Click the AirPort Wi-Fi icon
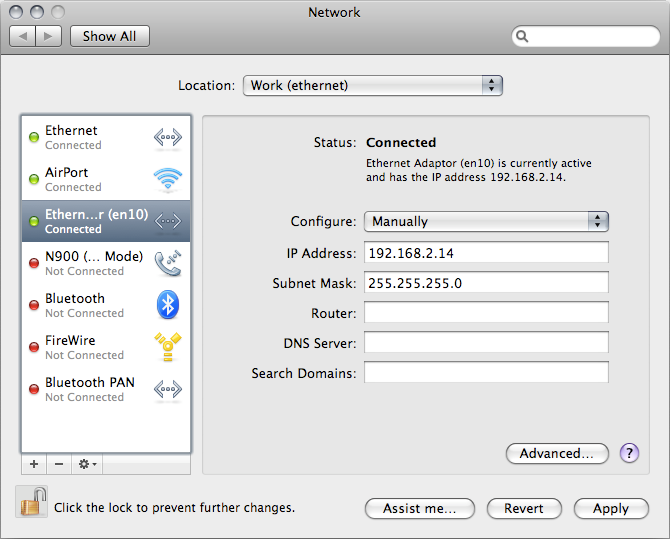Screen dimensions: 670x539 coord(167,179)
